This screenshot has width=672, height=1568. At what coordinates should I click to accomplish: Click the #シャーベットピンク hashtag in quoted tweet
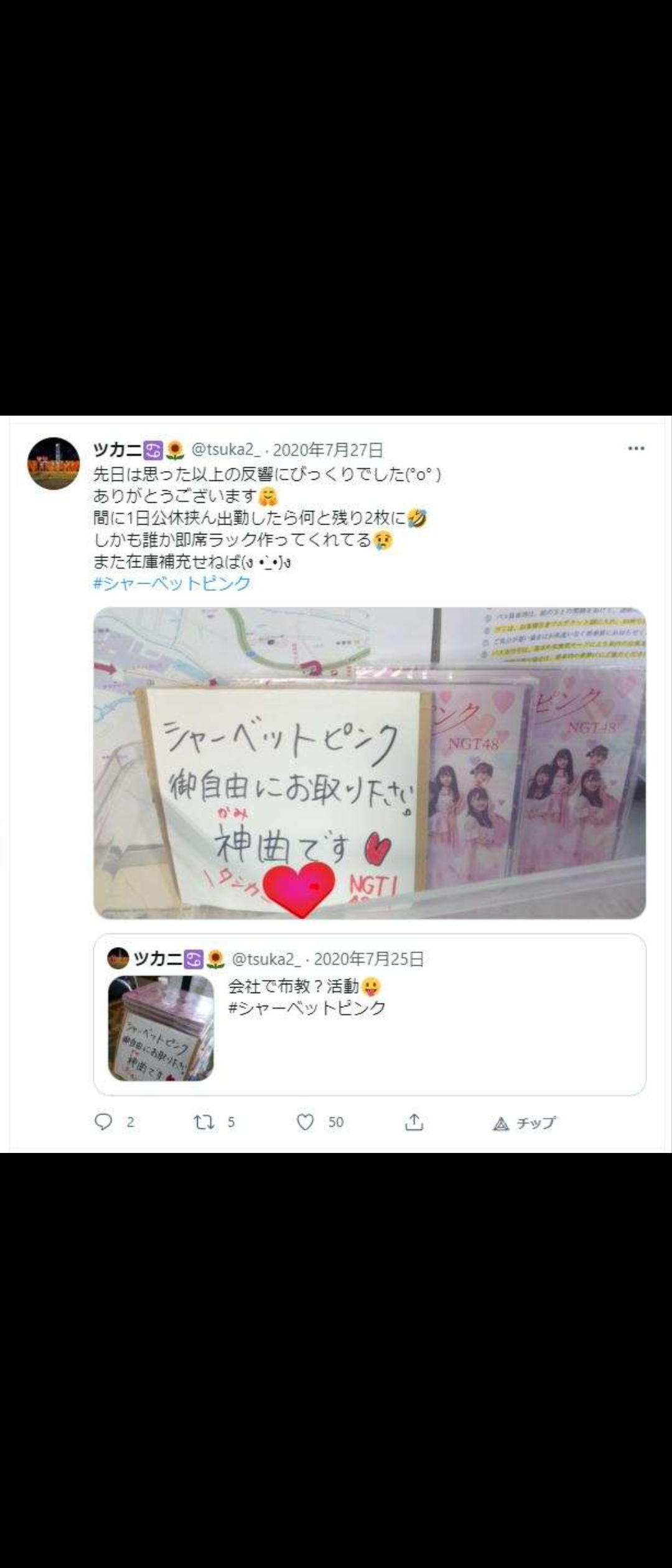pyautogui.click(x=307, y=1008)
